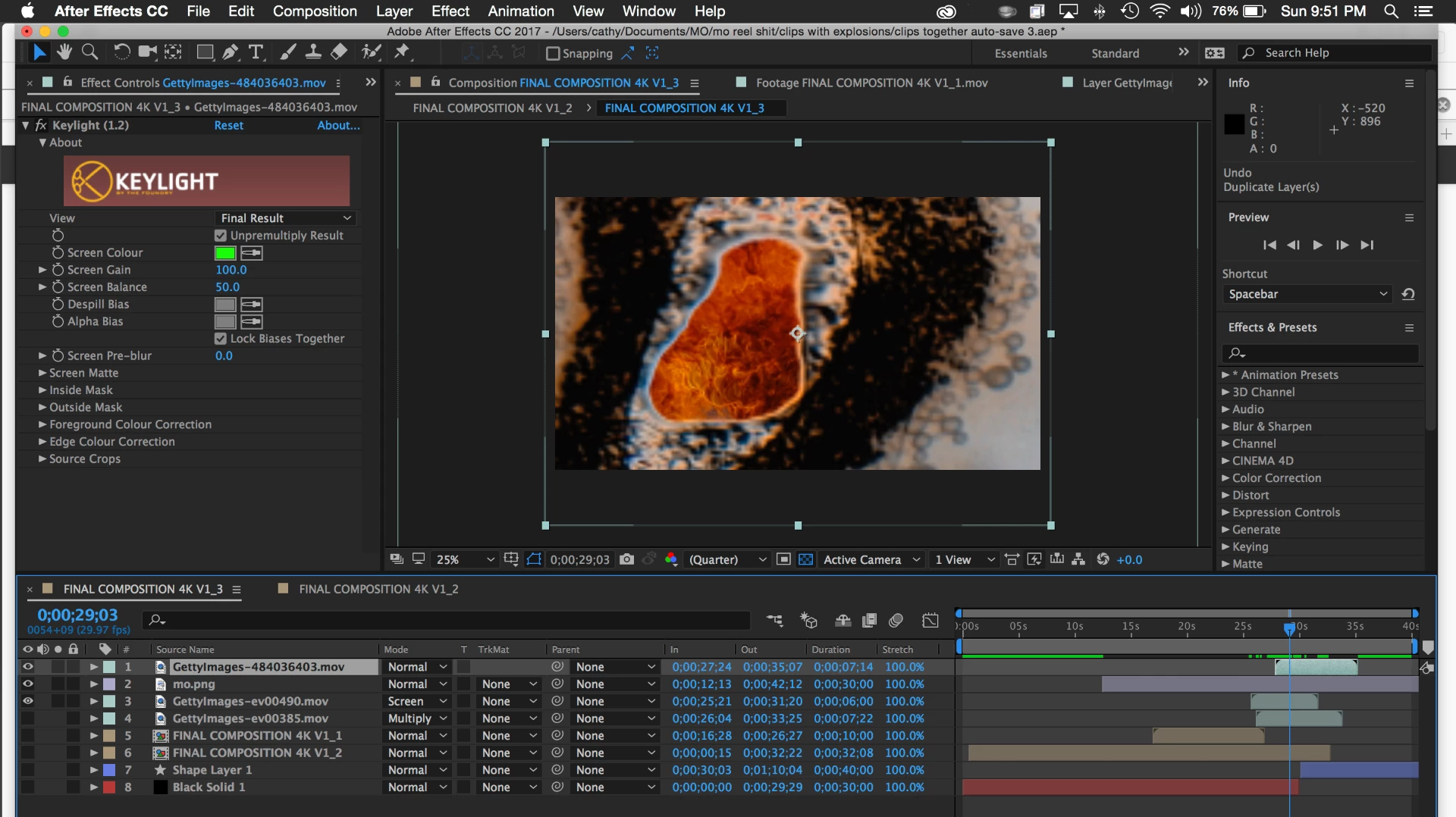Uncheck Unpremultiply Result checkbox
Screen dimensions: 1456x817
point(221,236)
